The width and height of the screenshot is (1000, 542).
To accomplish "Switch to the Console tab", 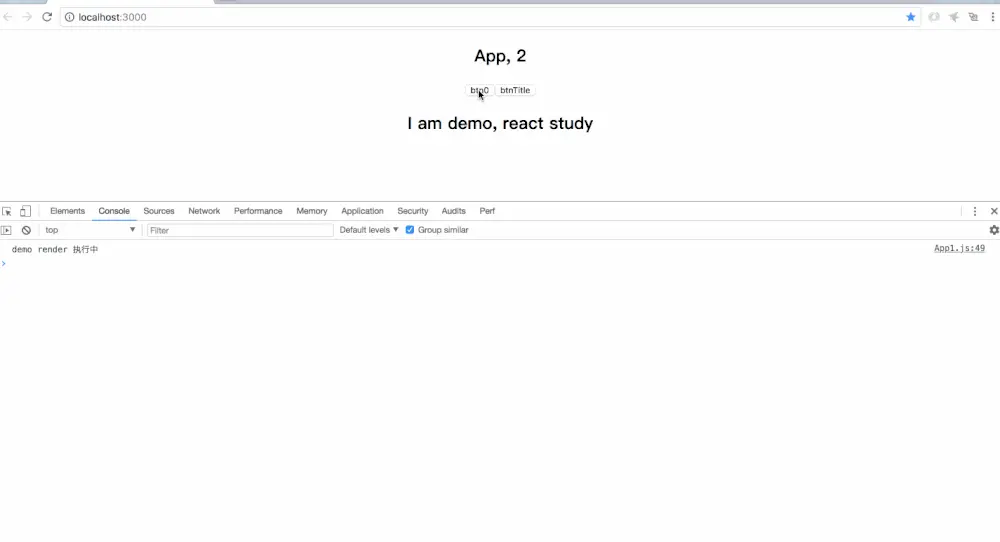I will [x=114, y=211].
